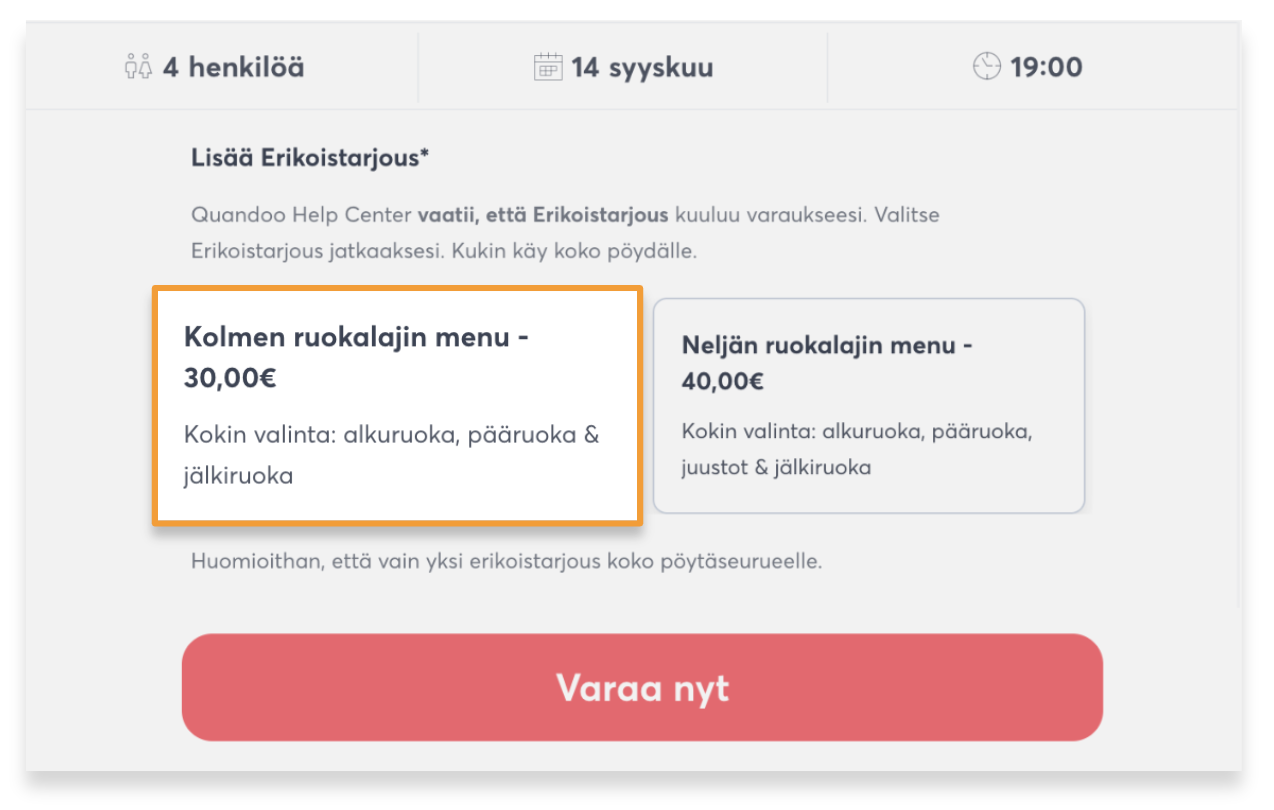Select the Neljän ruokalajin menu offer card

[x=868, y=405]
